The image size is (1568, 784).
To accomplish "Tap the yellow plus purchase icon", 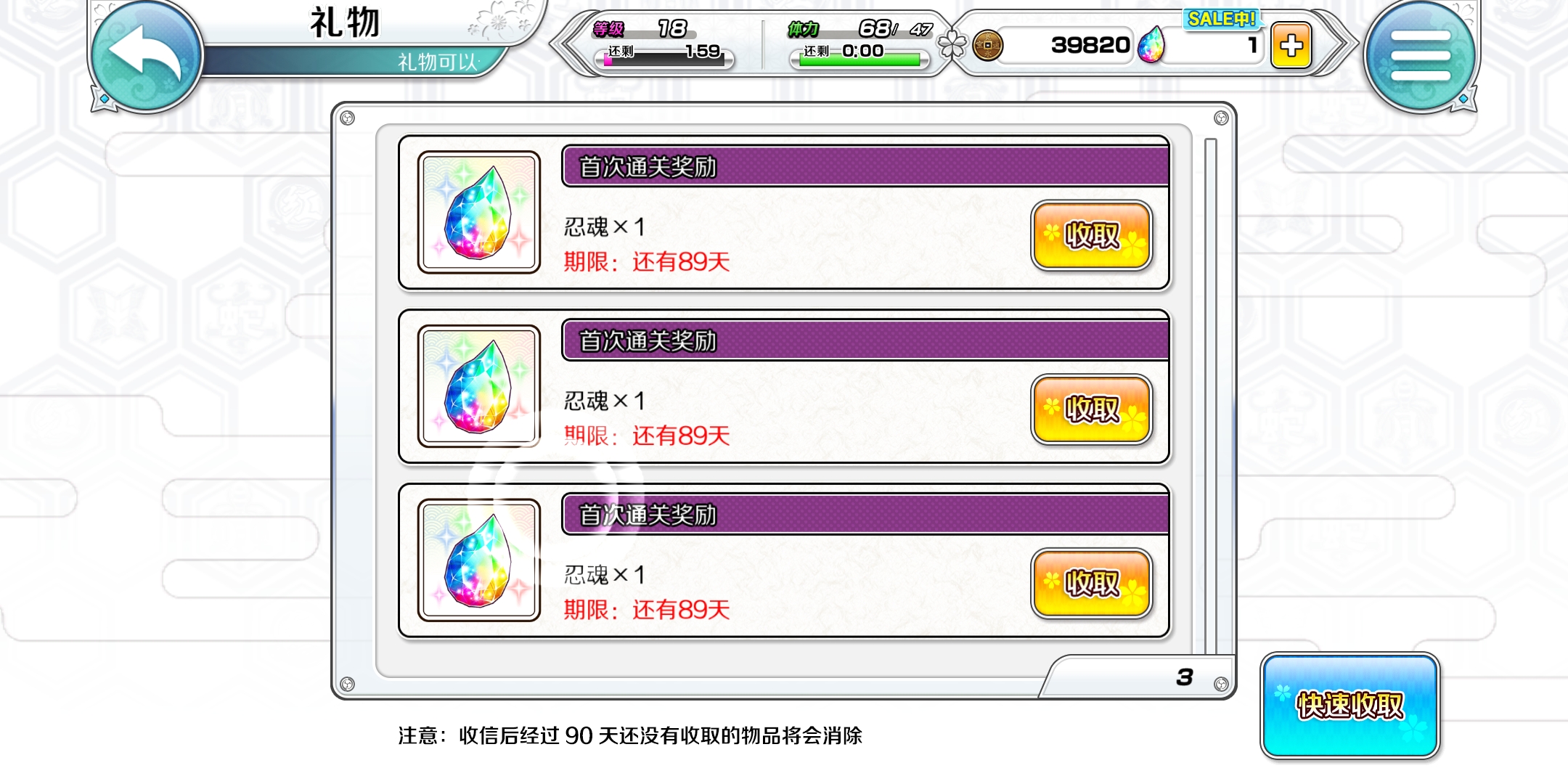I will (x=1291, y=46).
